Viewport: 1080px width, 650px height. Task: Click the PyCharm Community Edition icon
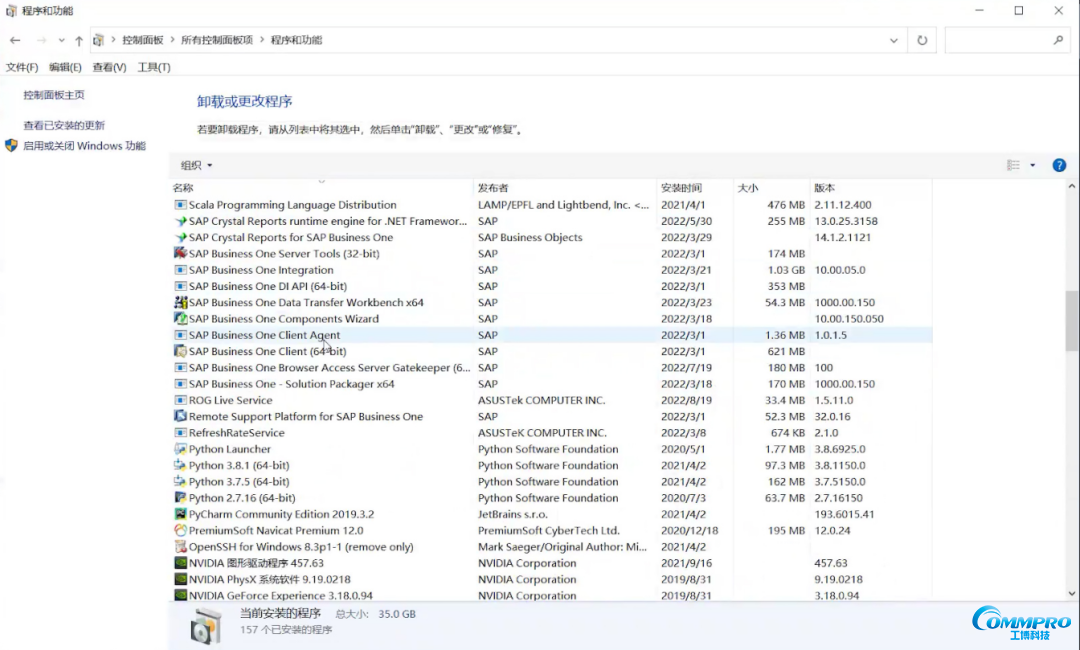[180, 514]
